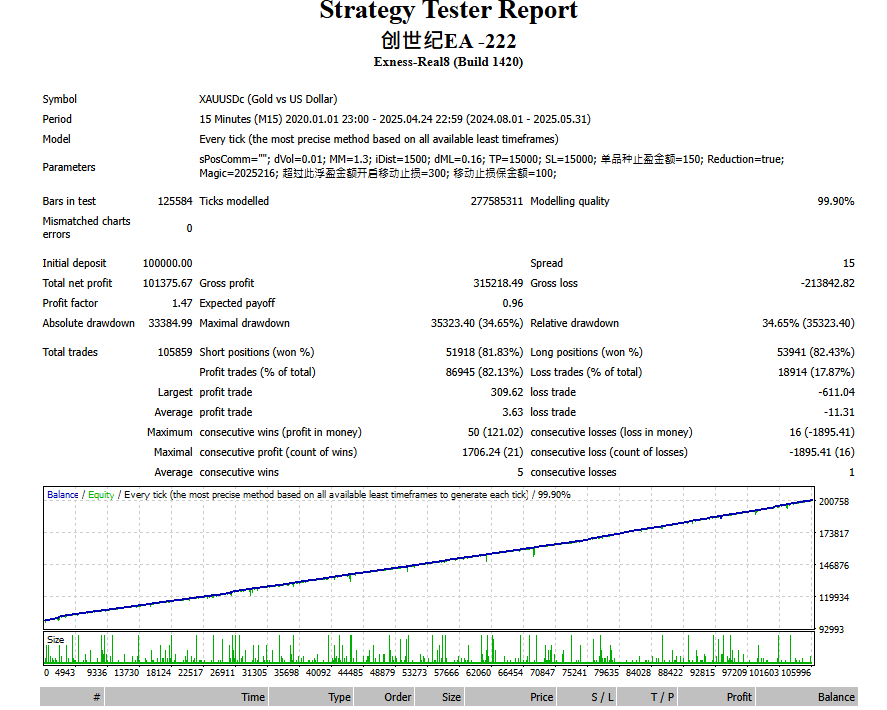Click the Order column header
This screenshot has width=887, height=710.
click(x=384, y=697)
